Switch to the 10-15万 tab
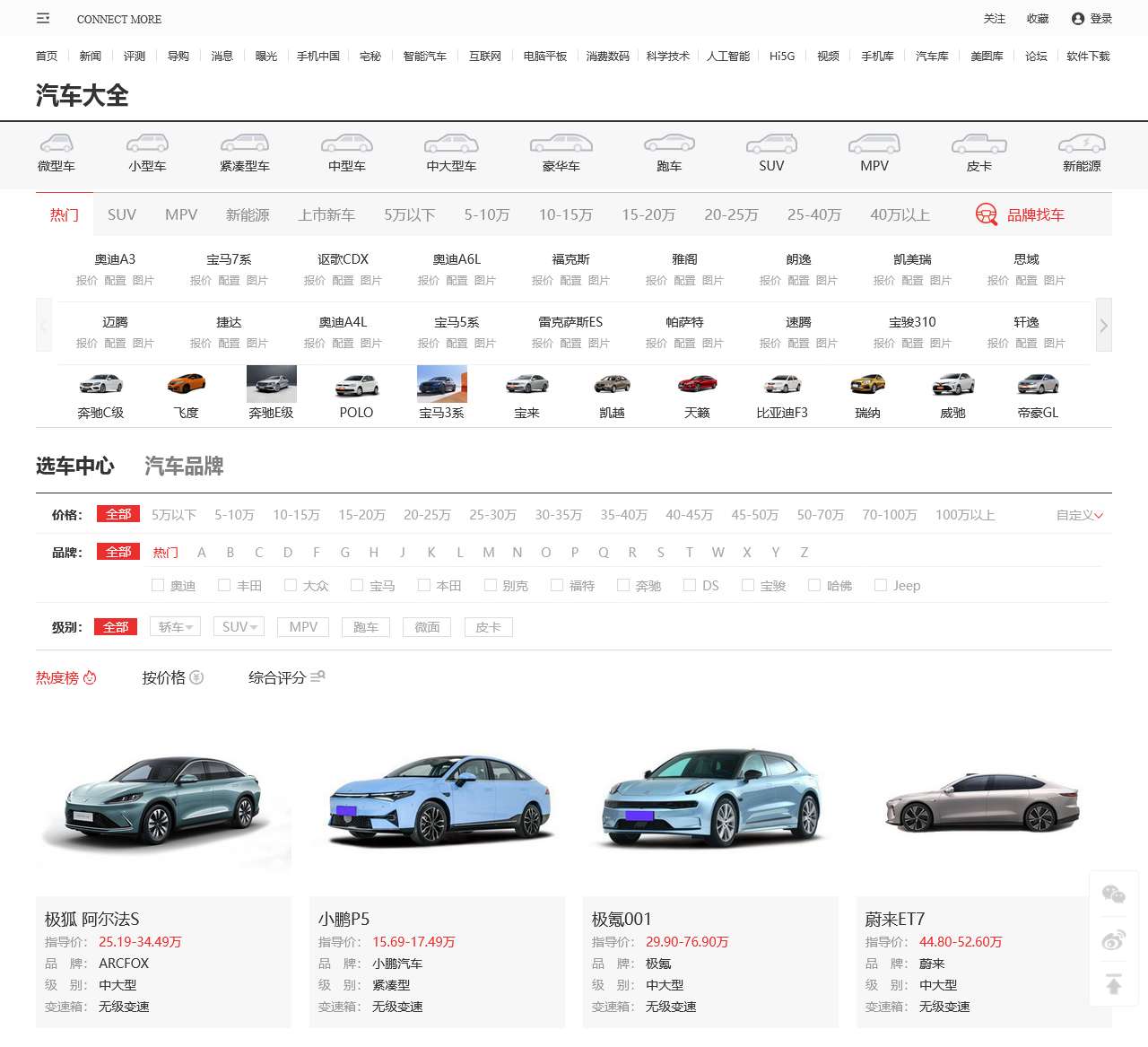This screenshot has height=1047, width=1148. (x=566, y=214)
